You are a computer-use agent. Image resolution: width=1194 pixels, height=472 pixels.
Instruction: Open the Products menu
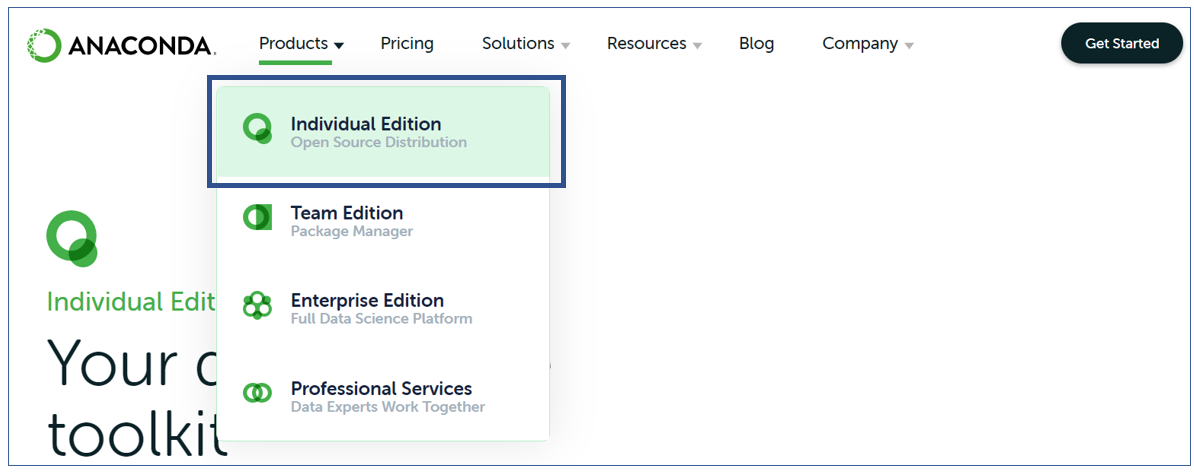(x=294, y=43)
